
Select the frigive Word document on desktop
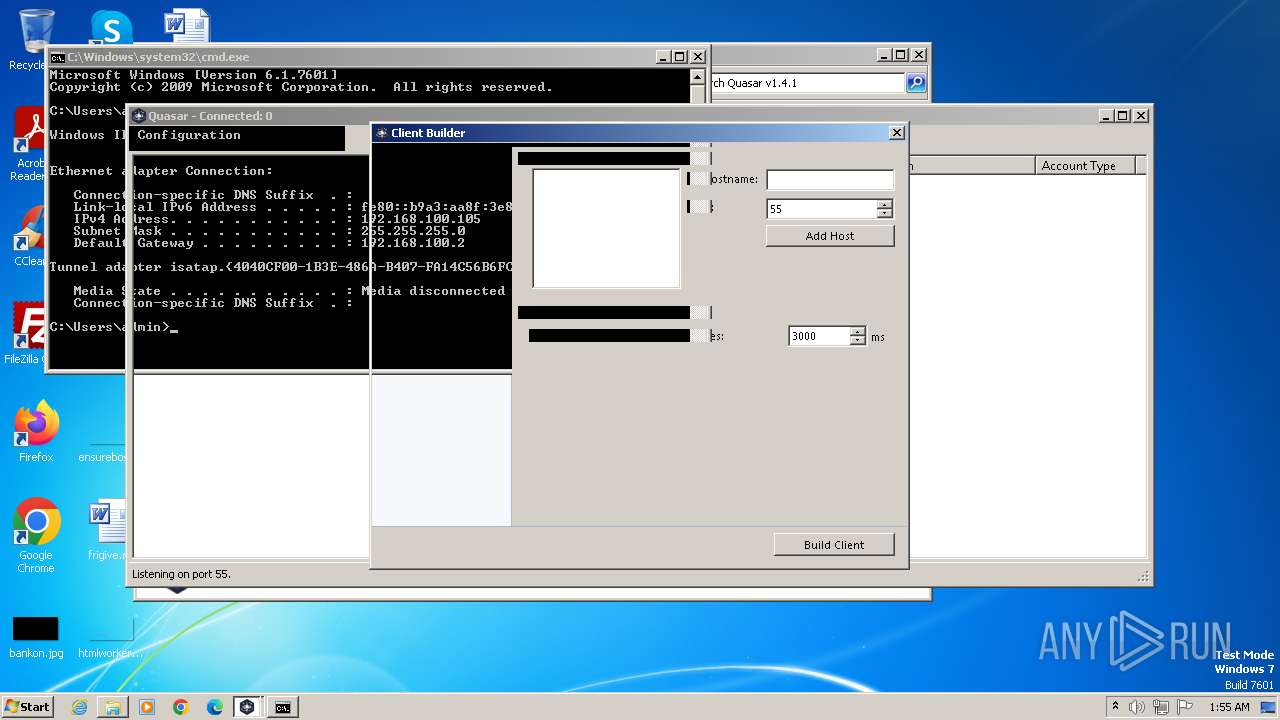tap(108, 530)
